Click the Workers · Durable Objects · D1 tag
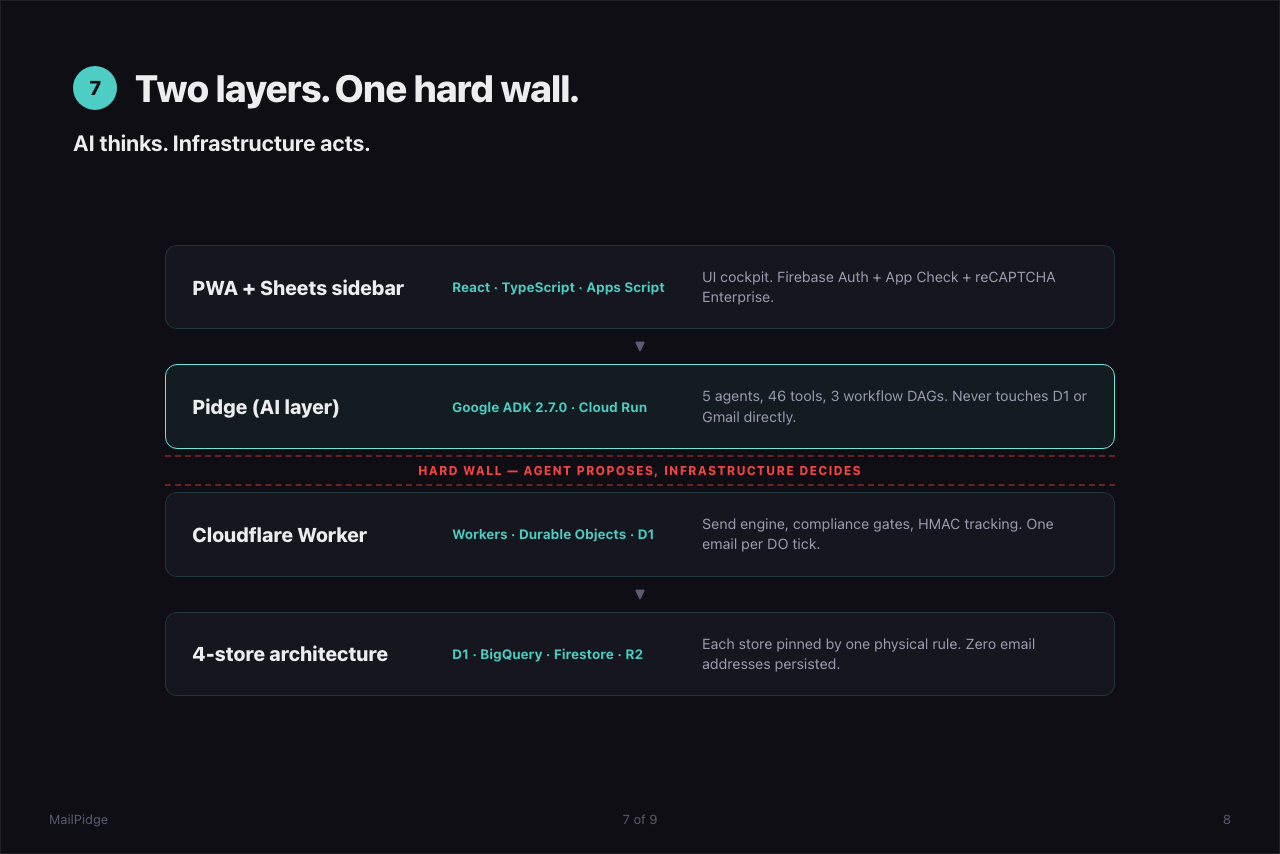Screen dimensions: 1280x854 point(553,534)
